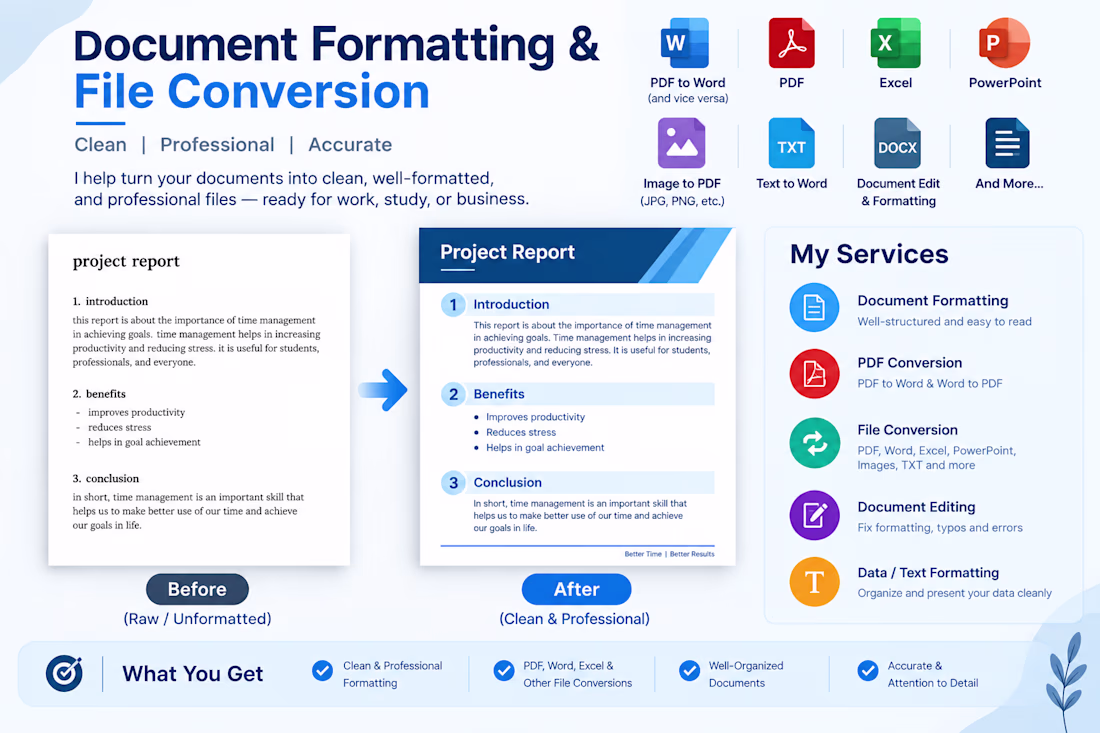Click 'Organize and present your data cleanly' text

point(954,593)
